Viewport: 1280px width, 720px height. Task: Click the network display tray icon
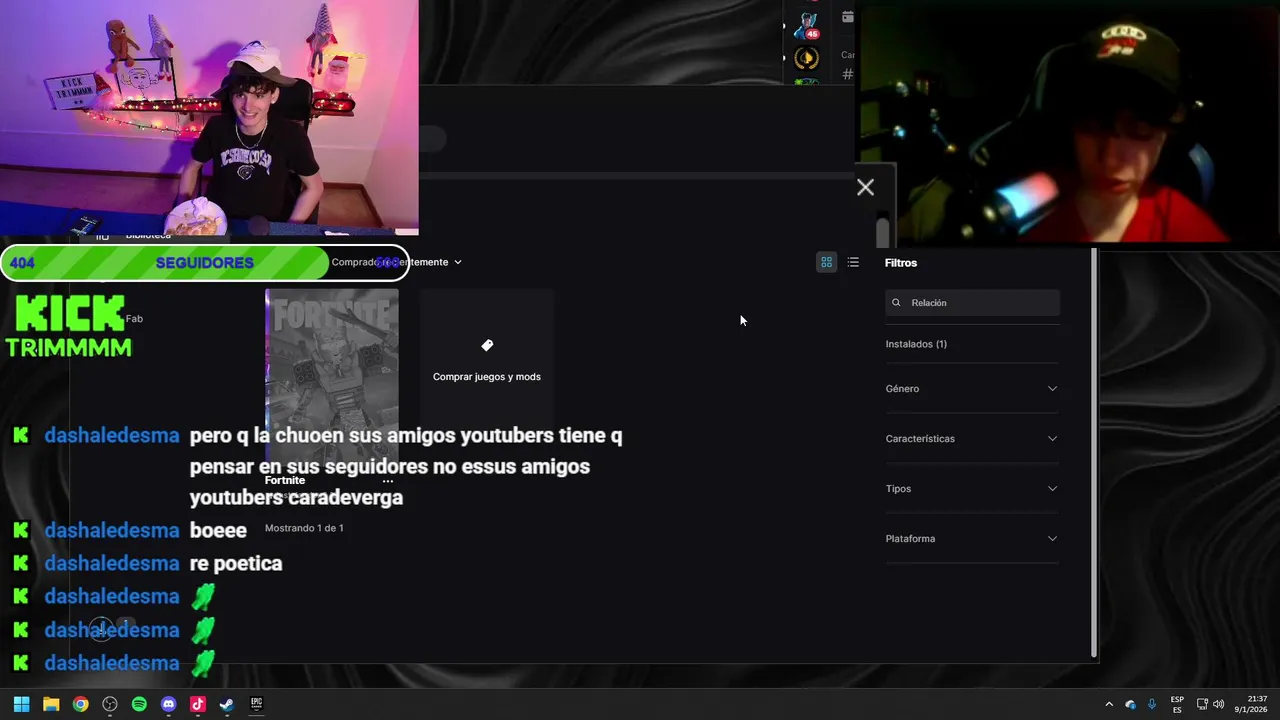point(1202,704)
